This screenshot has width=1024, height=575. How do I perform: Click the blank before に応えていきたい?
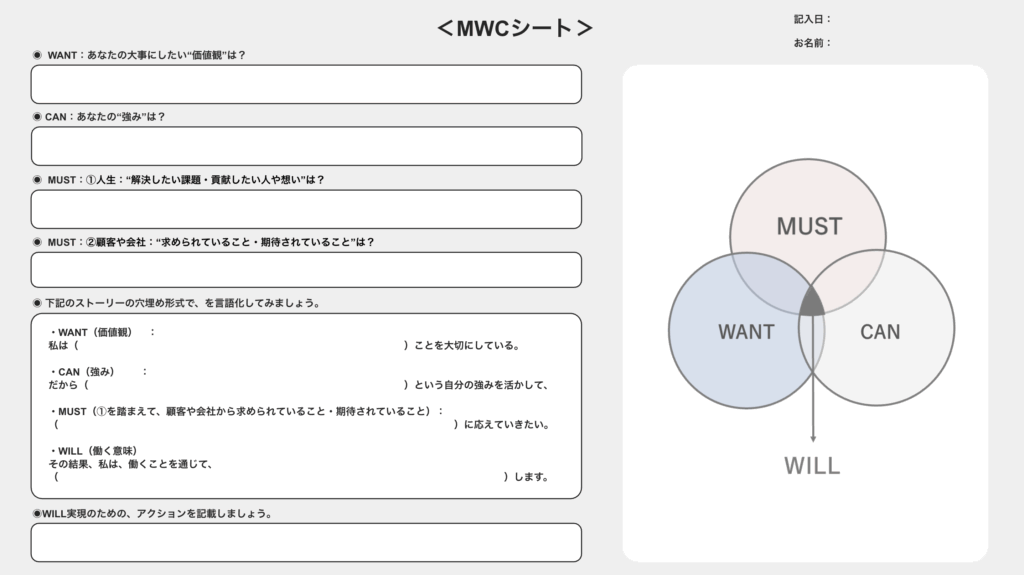[x=255, y=424]
